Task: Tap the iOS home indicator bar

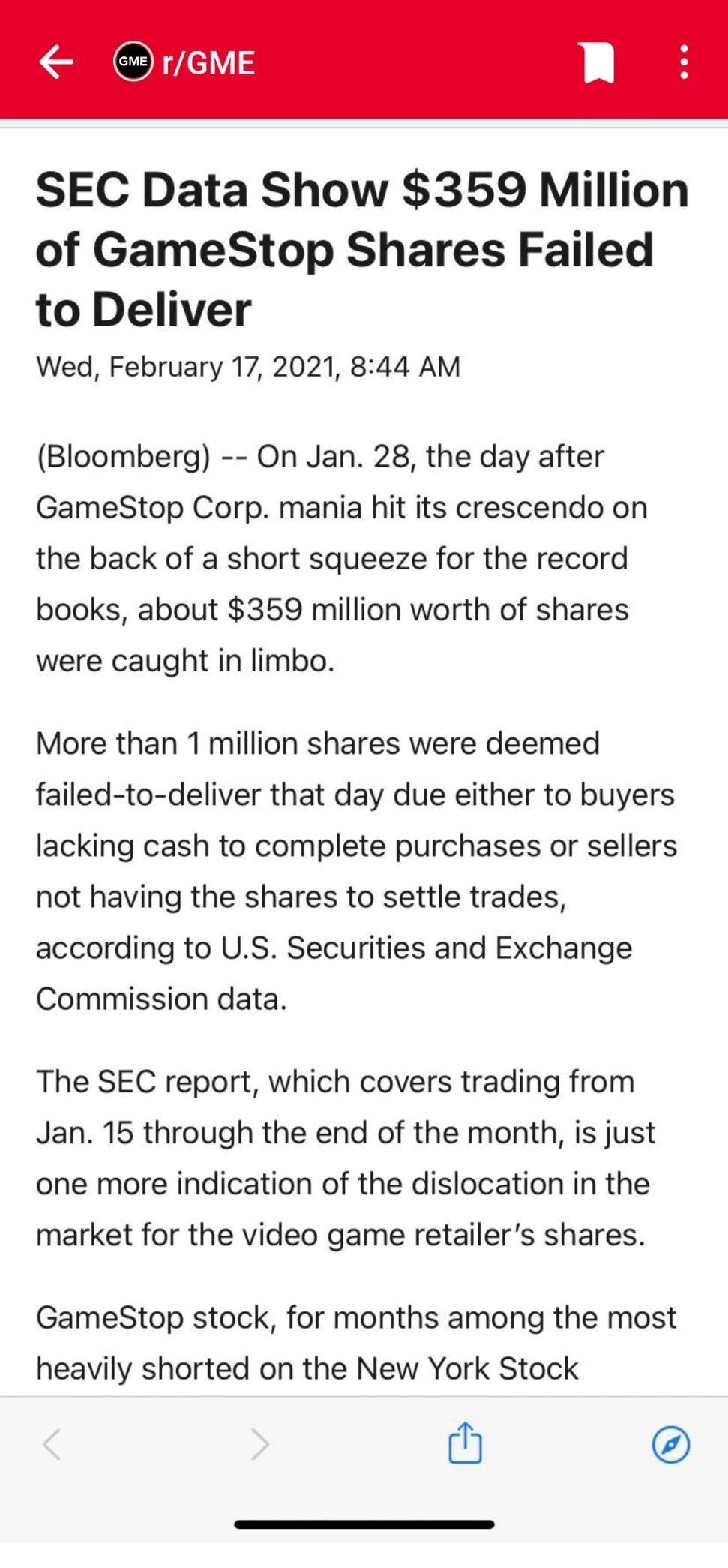Action: click(364, 1524)
